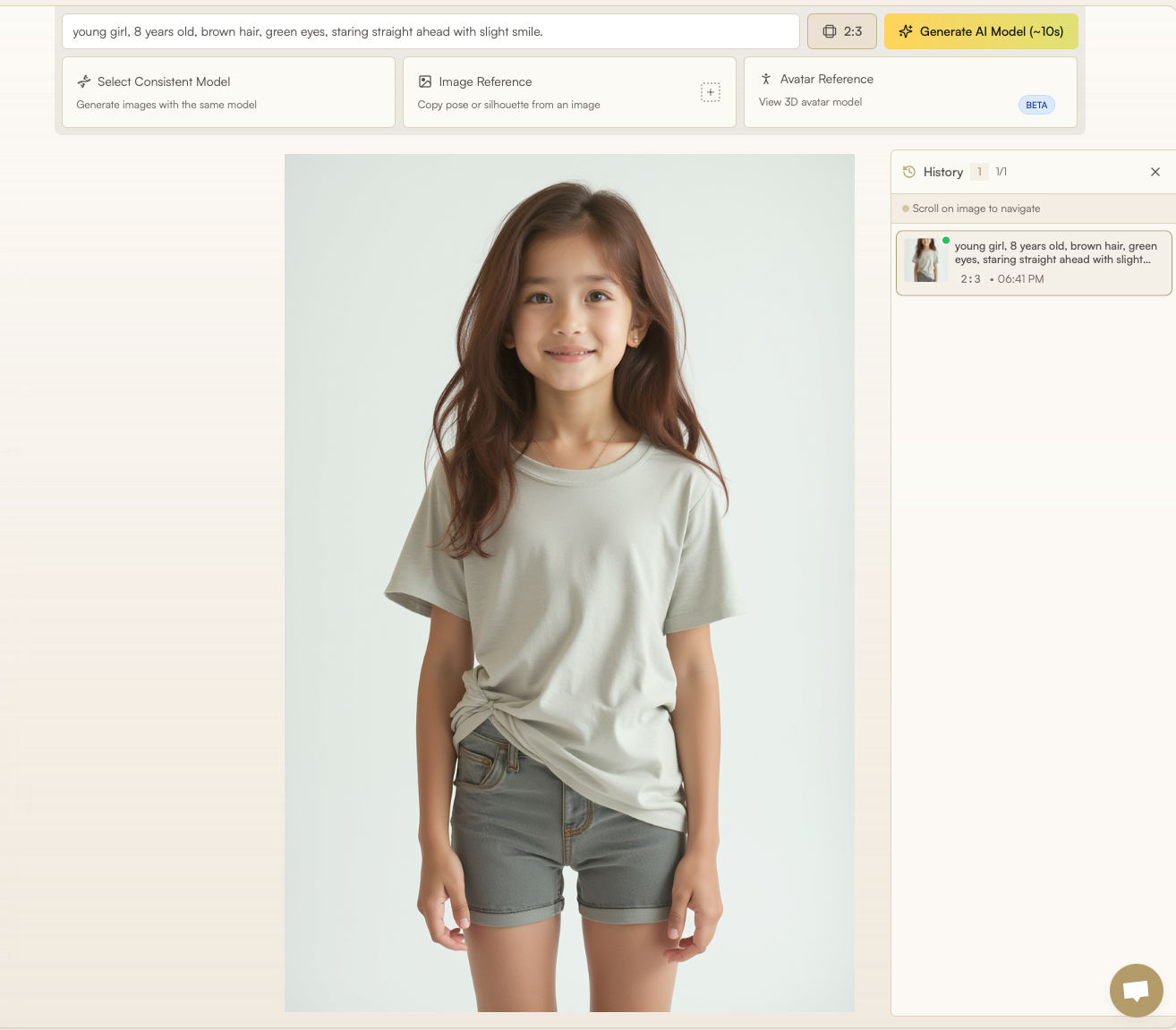Open the Avatar Reference card
1176x1030 pixels.
point(910,92)
